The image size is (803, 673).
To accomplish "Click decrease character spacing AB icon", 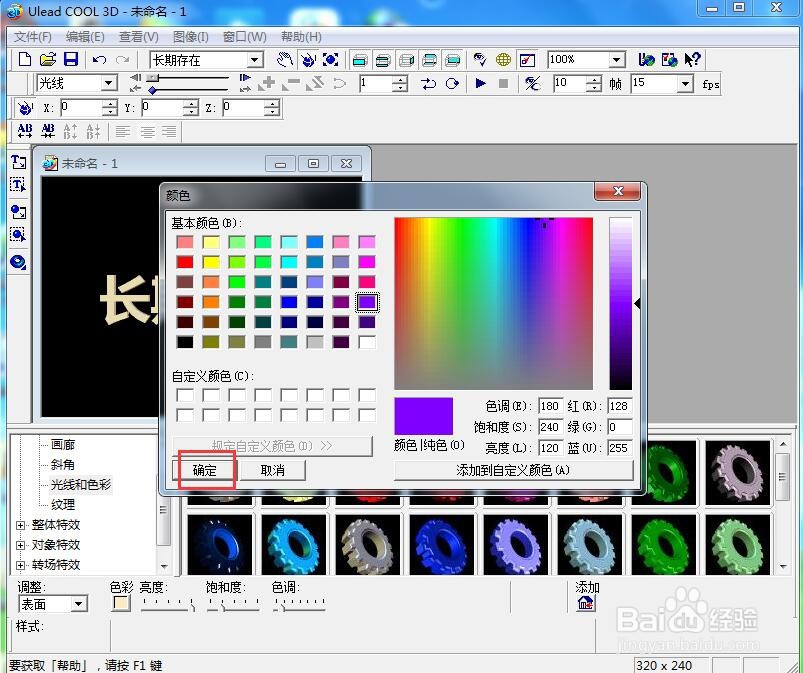I will 48,131.
